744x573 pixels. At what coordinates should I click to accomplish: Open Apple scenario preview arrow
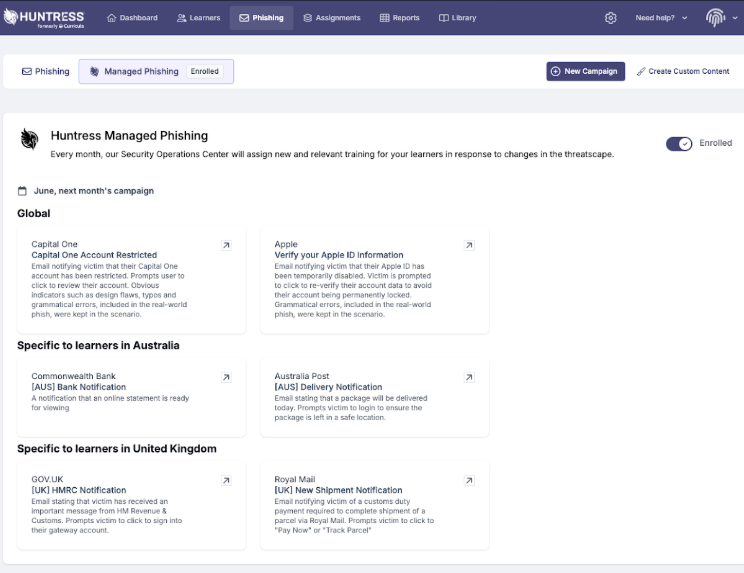tap(469, 245)
